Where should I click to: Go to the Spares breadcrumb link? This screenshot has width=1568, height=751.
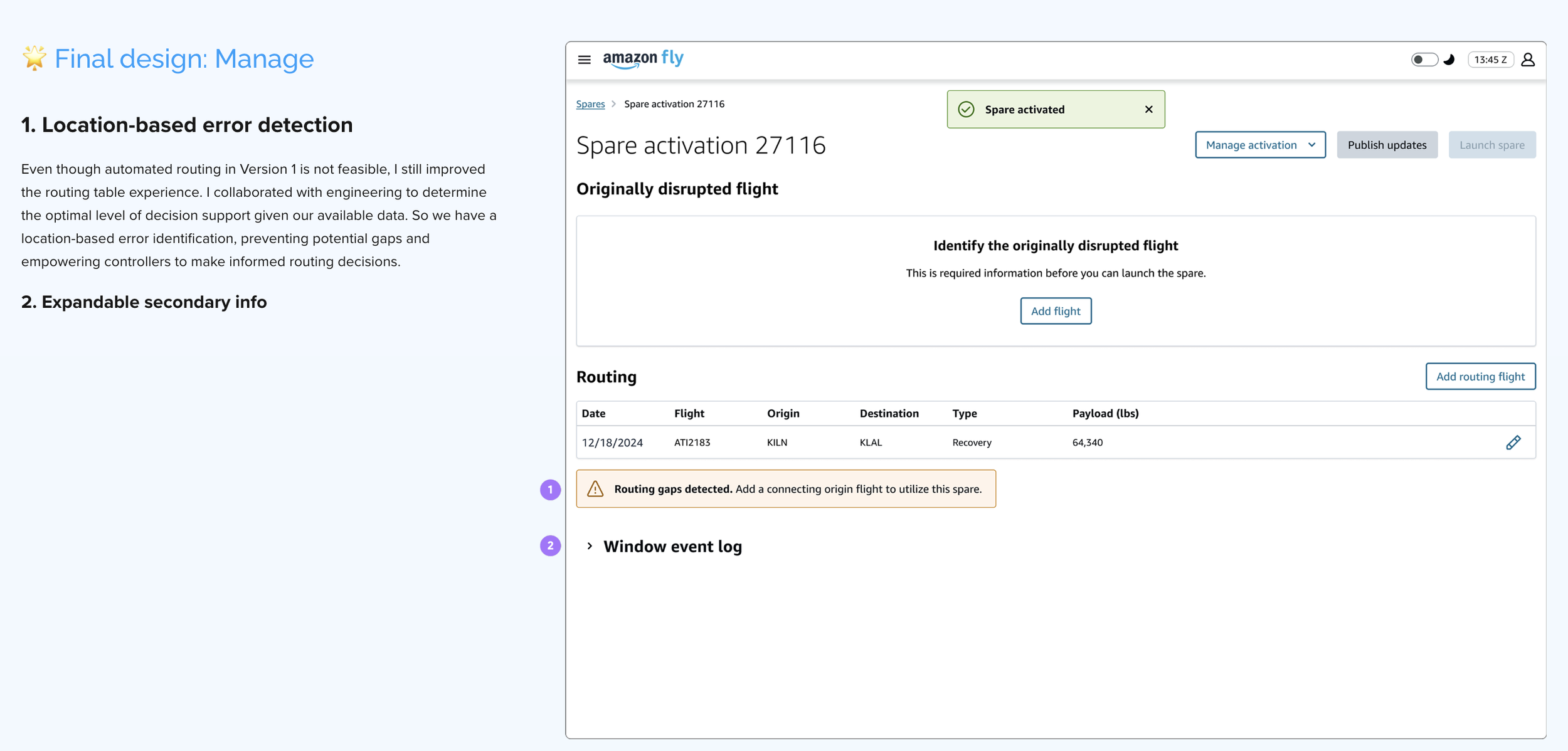pos(590,104)
